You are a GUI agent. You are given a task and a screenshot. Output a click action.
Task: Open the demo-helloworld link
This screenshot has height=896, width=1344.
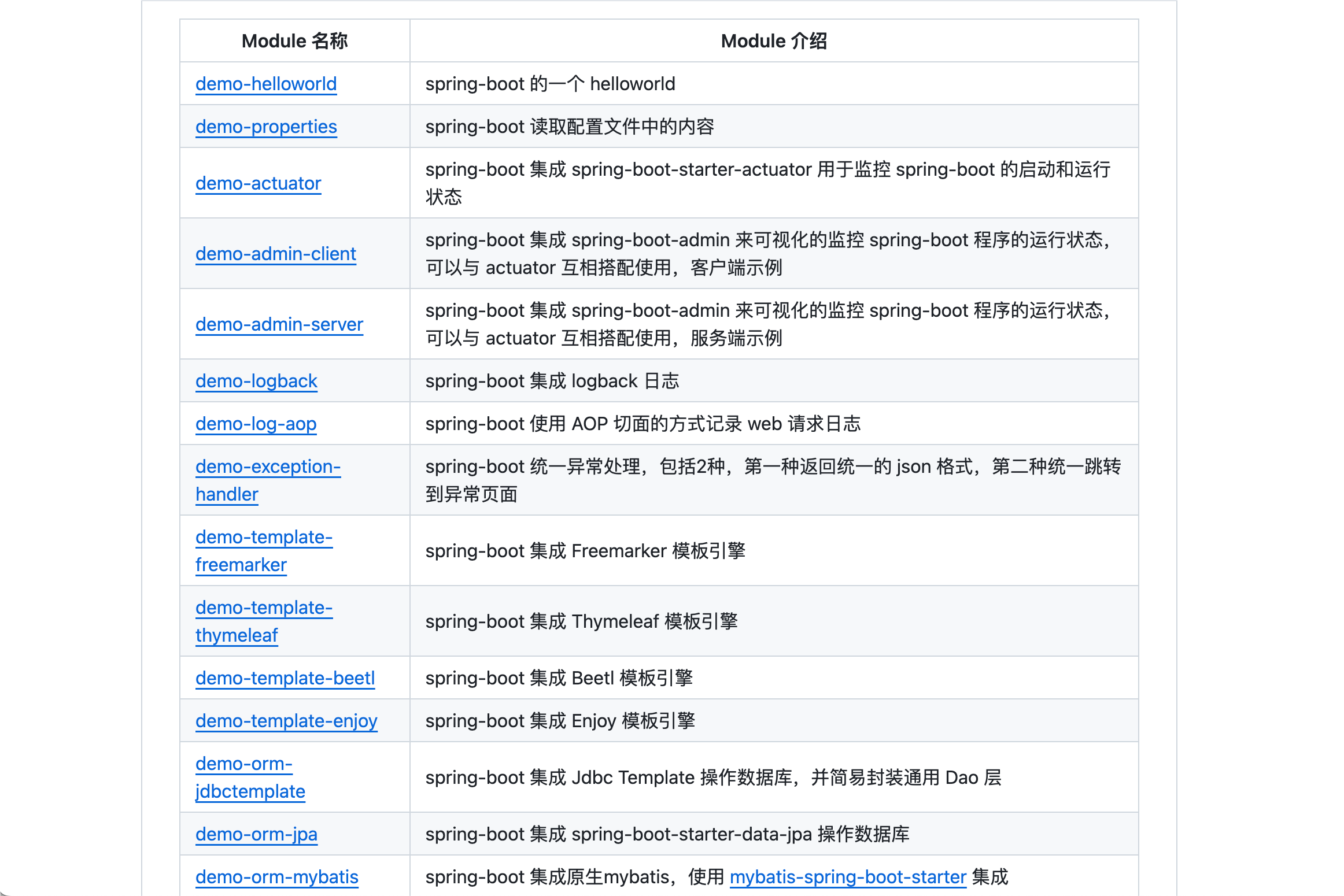point(266,84)
